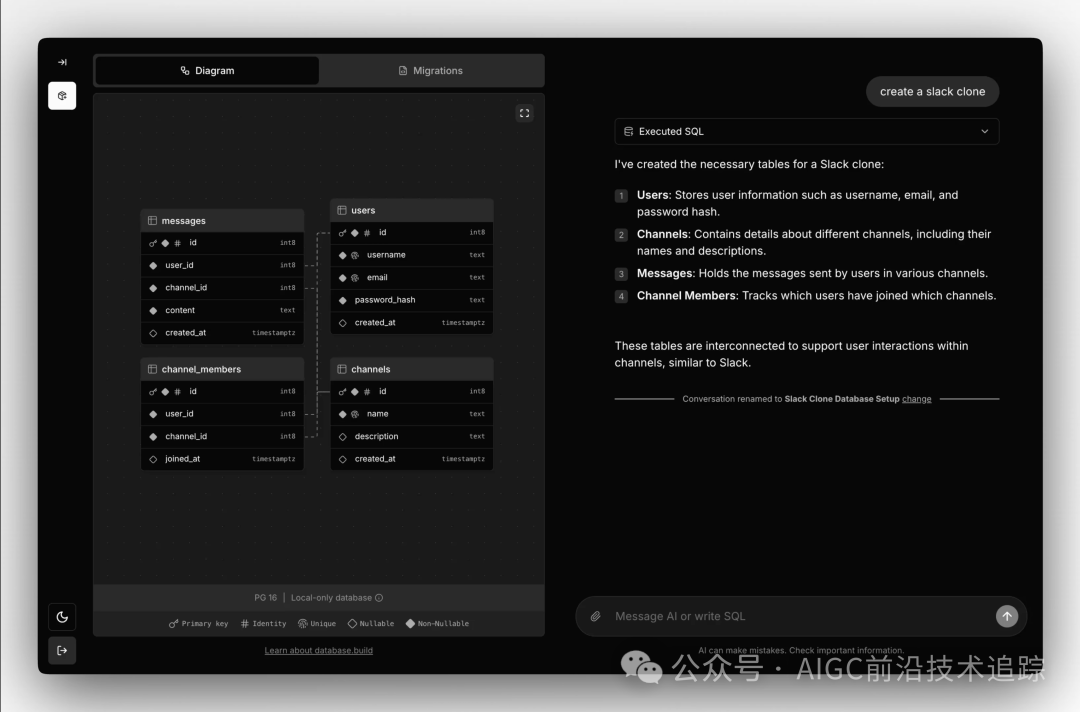Click the description column in channels
The width and height of the screenshot is (1080, 712).
[x=412, y=437]
